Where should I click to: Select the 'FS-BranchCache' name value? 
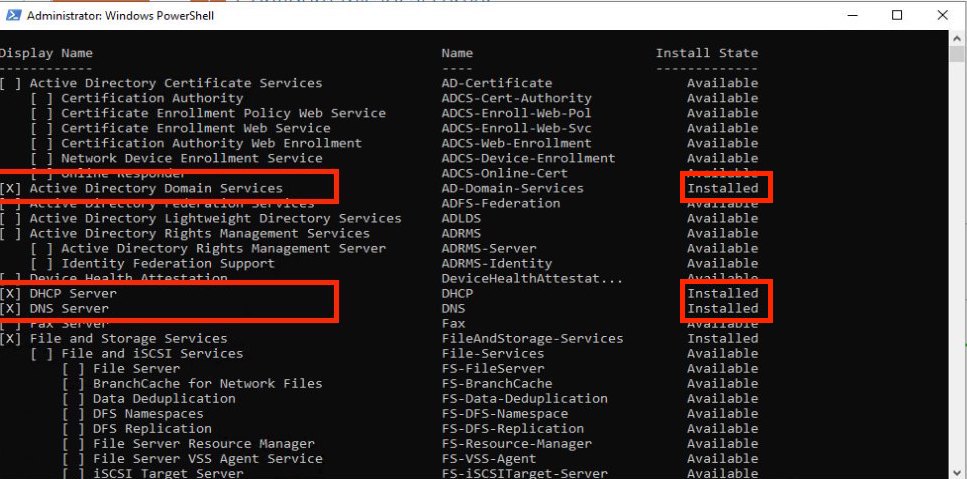point(497,383)
